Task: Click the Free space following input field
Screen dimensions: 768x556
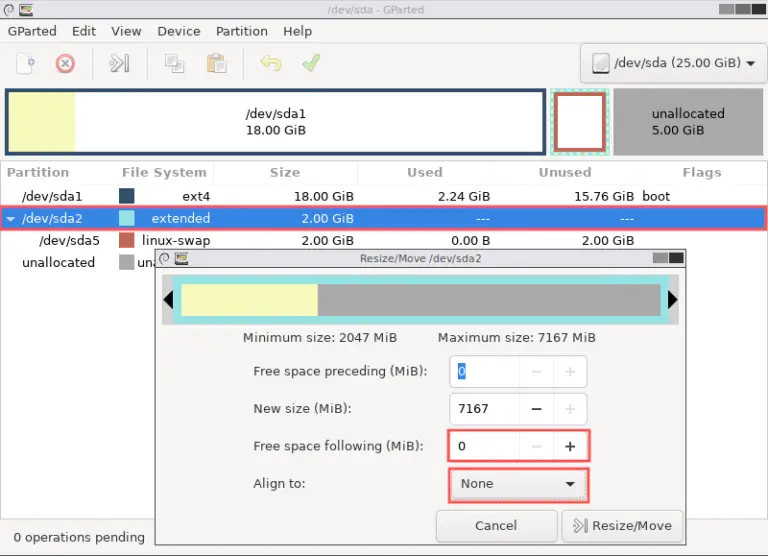Action: (484, 446)
